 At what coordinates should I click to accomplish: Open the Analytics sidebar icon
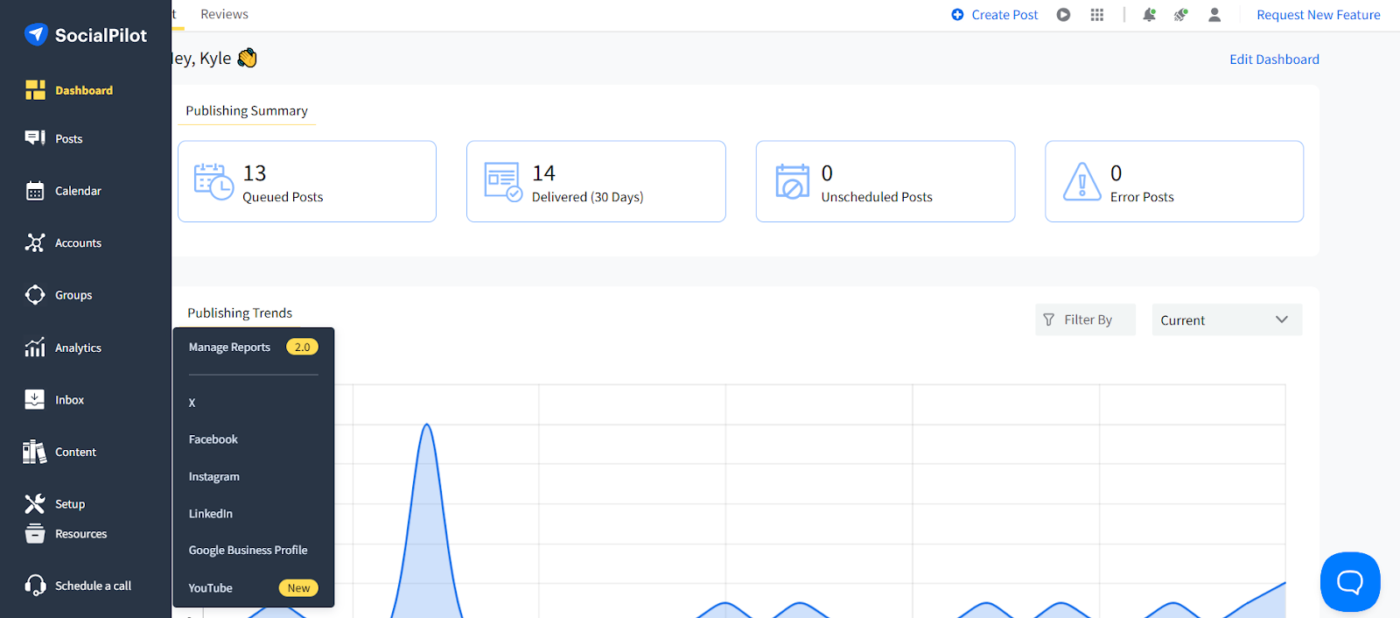[x=35, y=348]
